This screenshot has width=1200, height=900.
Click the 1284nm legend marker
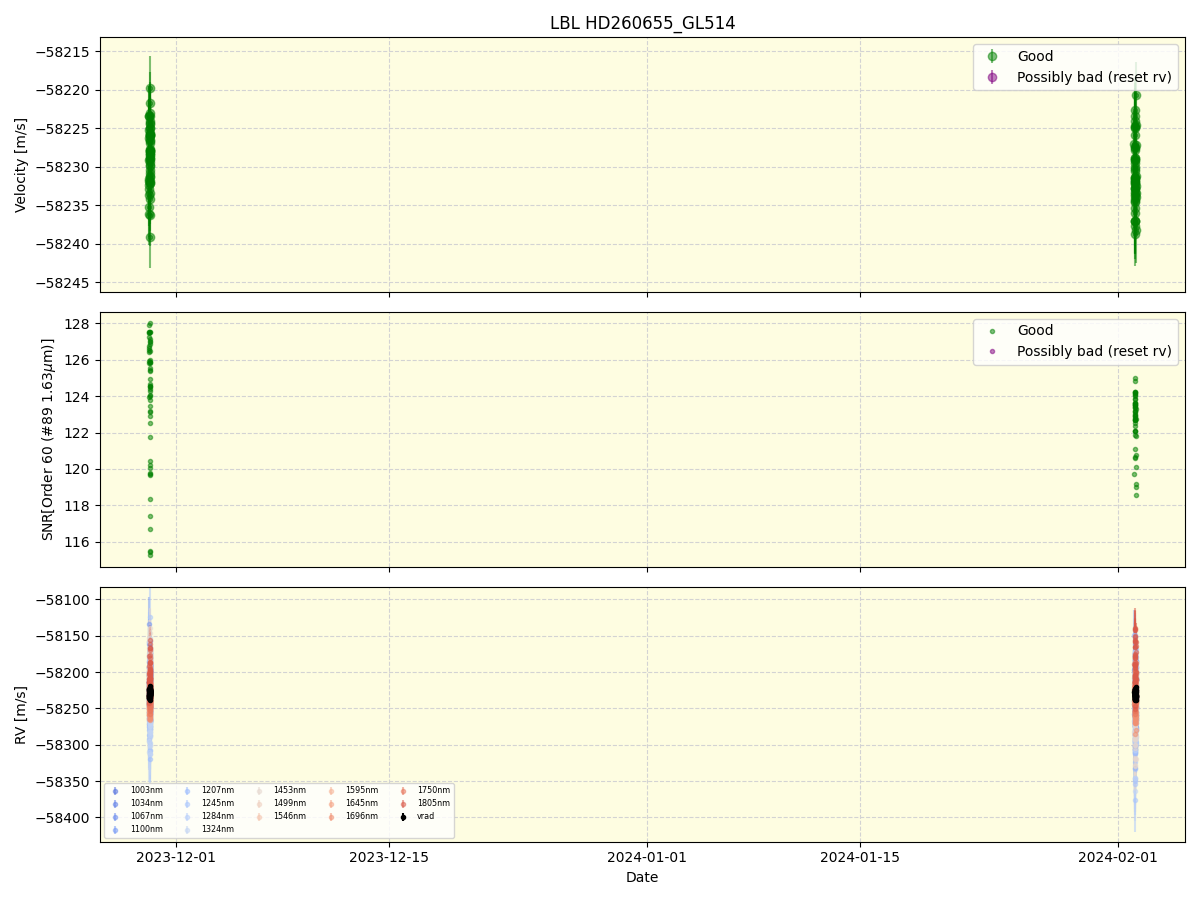pos(187,817)
